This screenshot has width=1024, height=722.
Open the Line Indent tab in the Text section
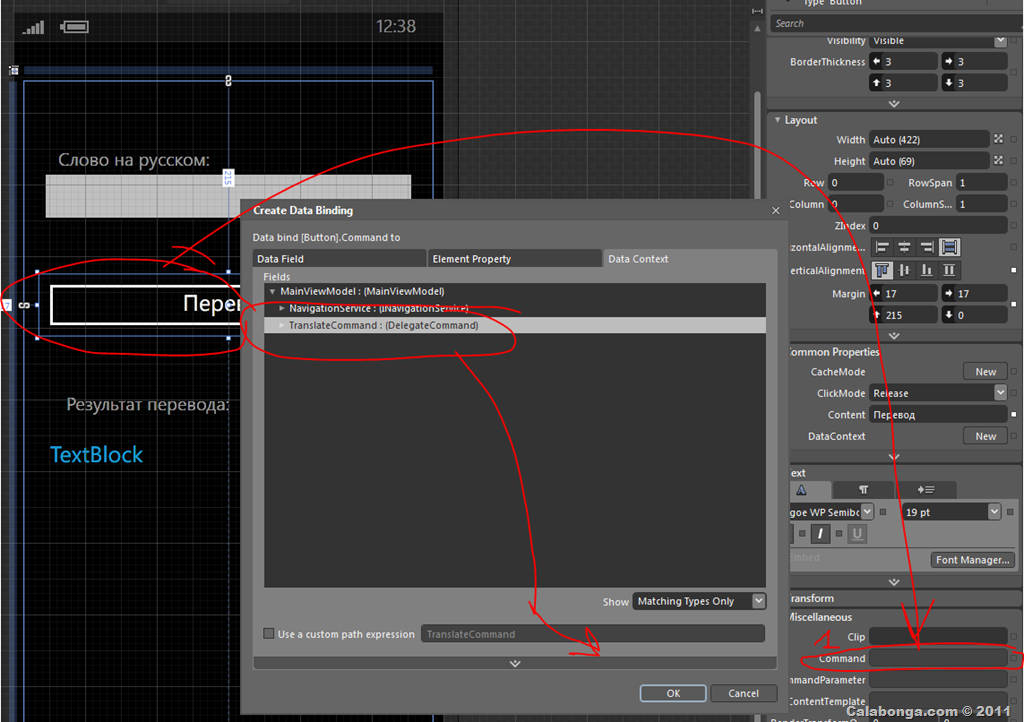click(926, 490)
